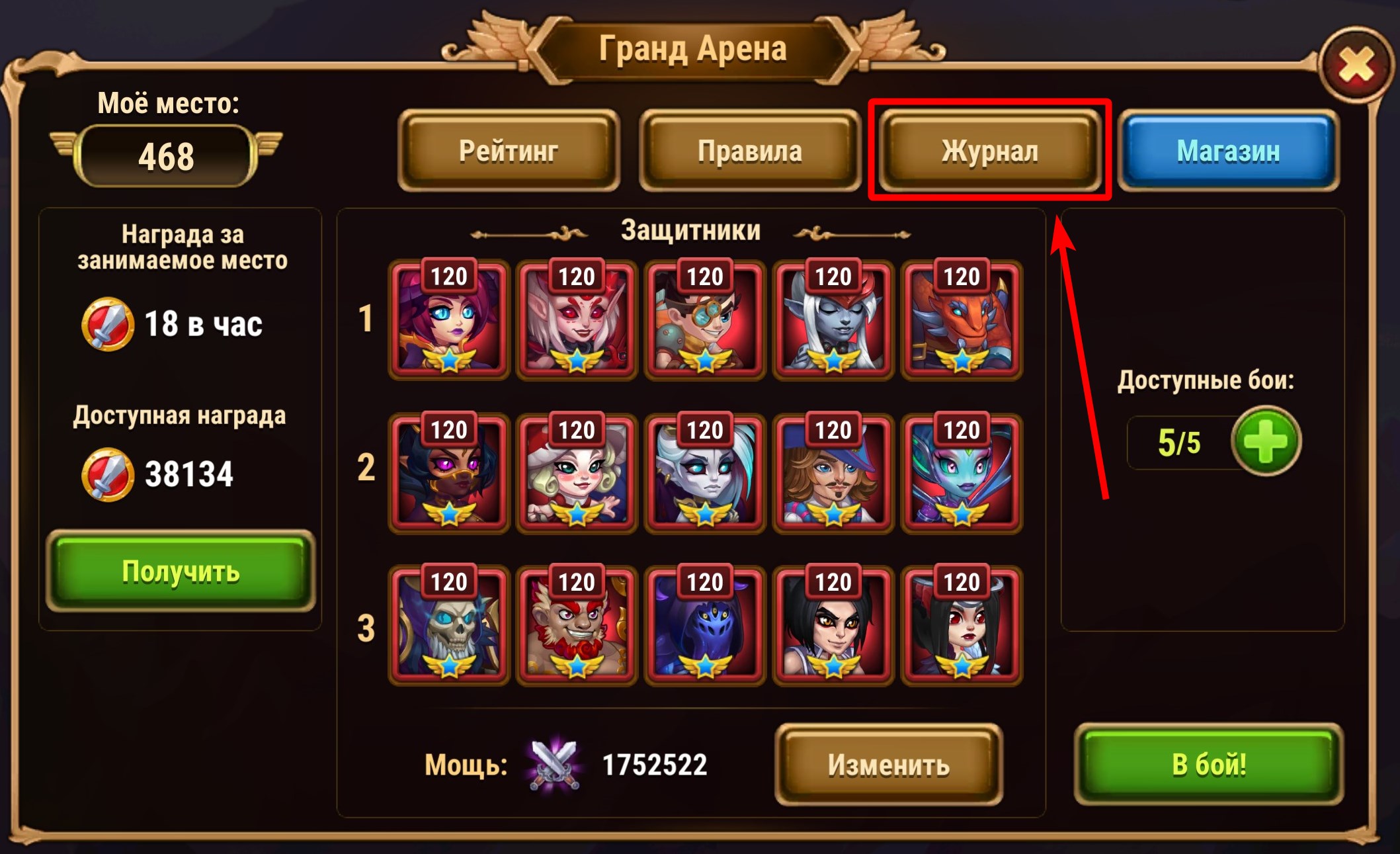The image size is (1400, 854).
Task: Choose the red-bearded hero in team 3
Action: [577, 625]
